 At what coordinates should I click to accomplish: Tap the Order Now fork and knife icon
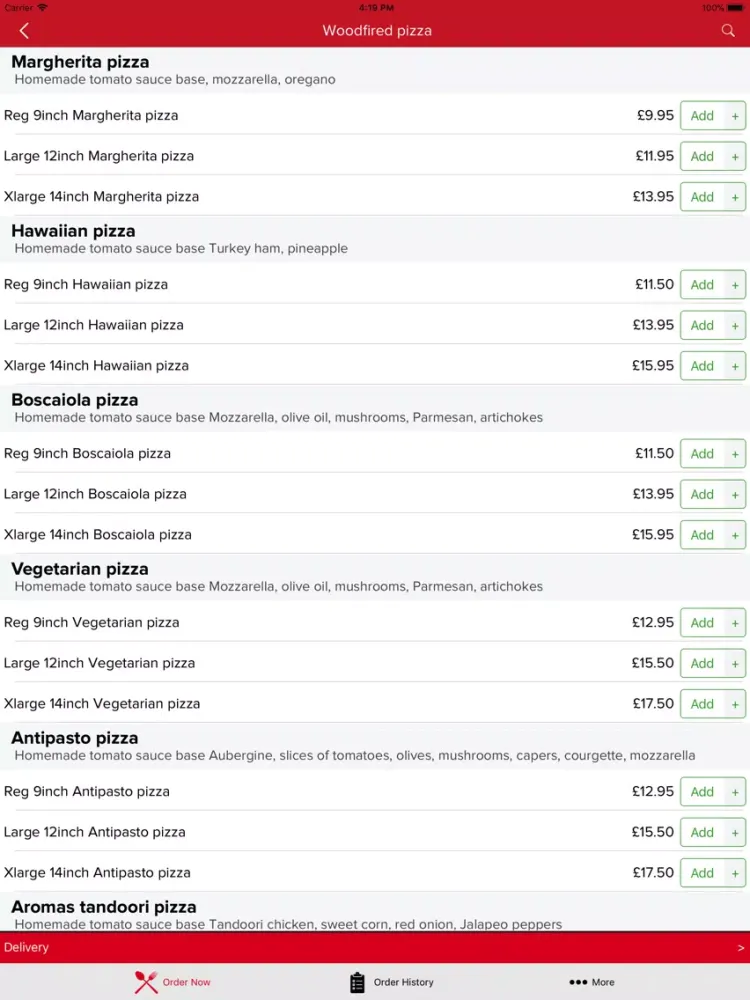(146, 982)
